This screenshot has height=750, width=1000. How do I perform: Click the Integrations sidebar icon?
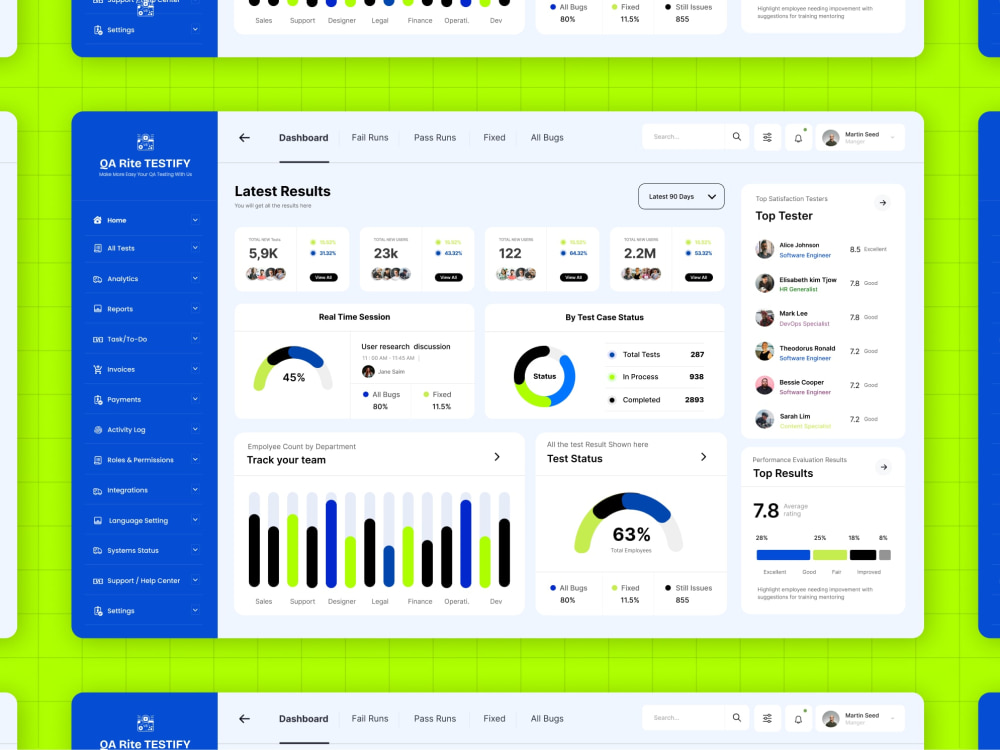coord(98,490)
